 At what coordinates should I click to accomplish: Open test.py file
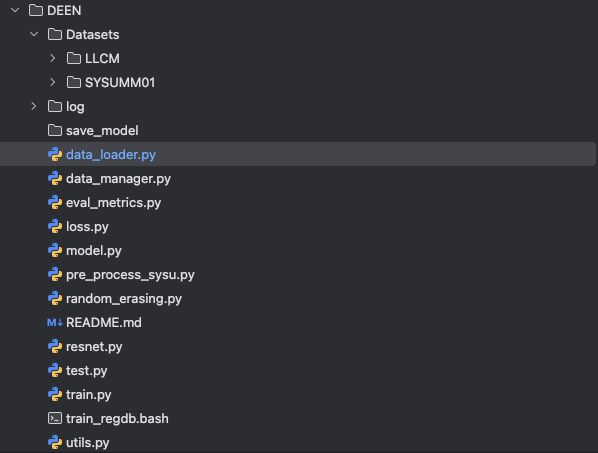[x=87, y=371]
